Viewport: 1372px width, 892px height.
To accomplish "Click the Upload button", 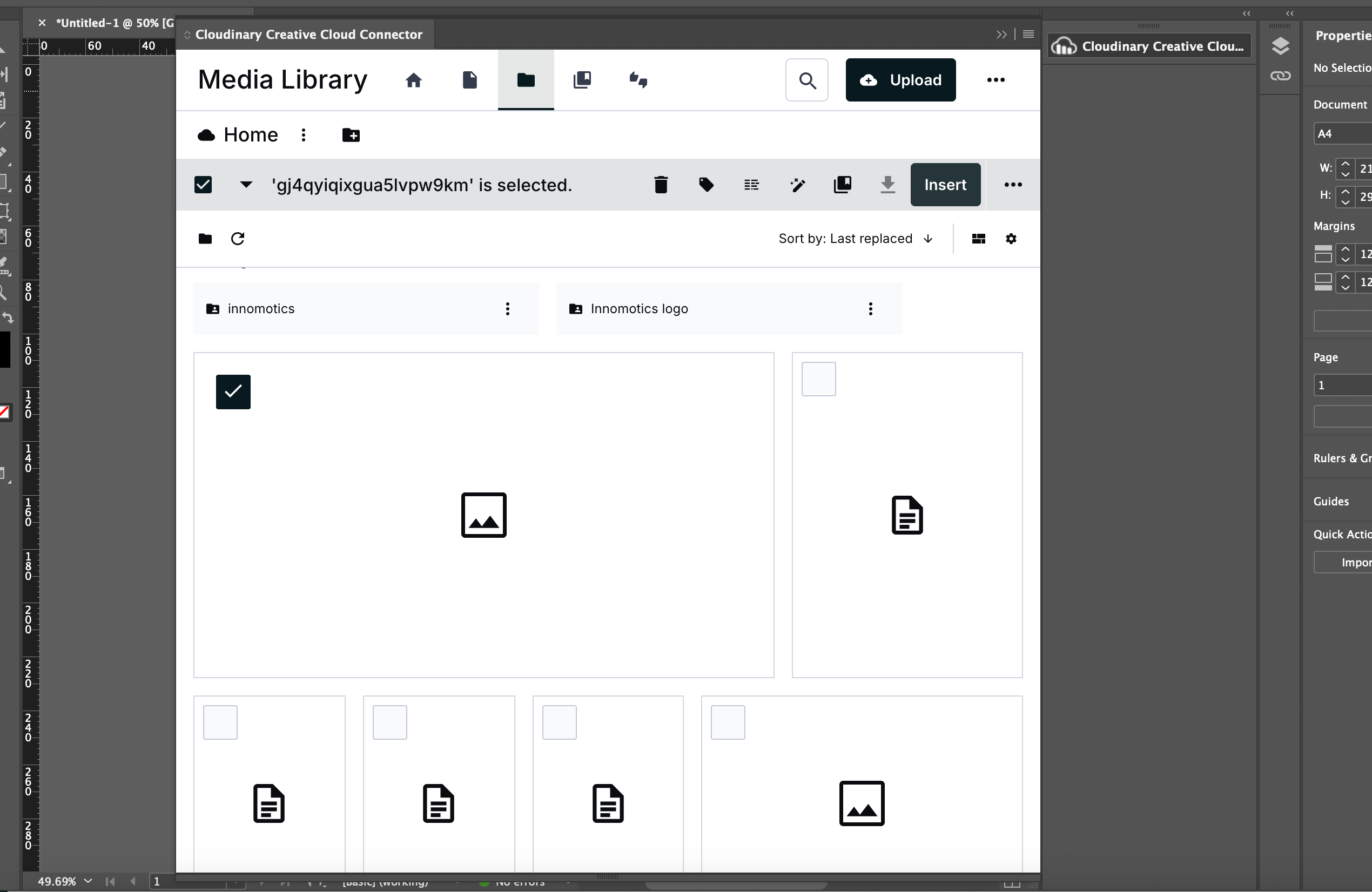I will click(x=900, y=80).
